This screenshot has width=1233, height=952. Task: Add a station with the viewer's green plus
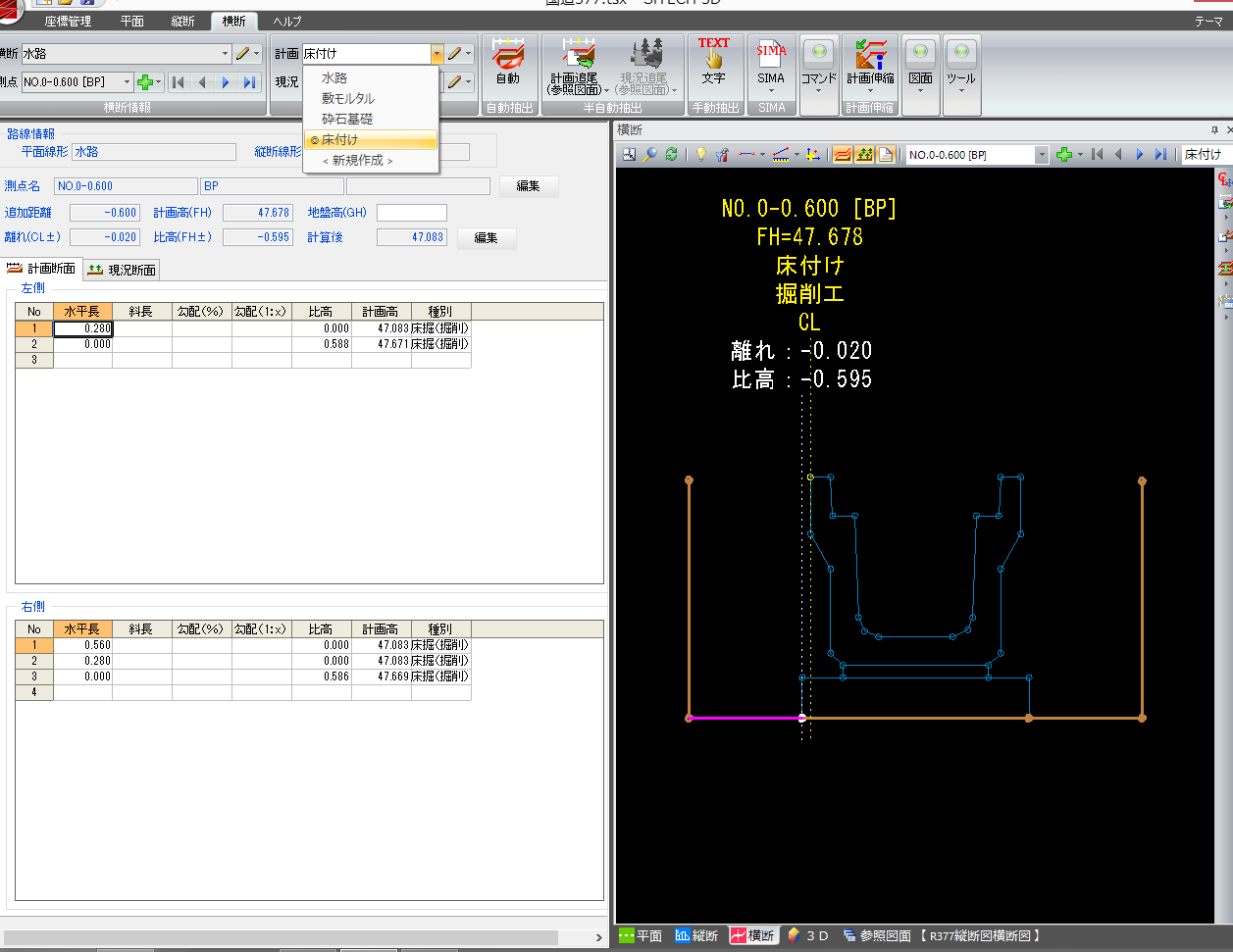point(1064,155)
